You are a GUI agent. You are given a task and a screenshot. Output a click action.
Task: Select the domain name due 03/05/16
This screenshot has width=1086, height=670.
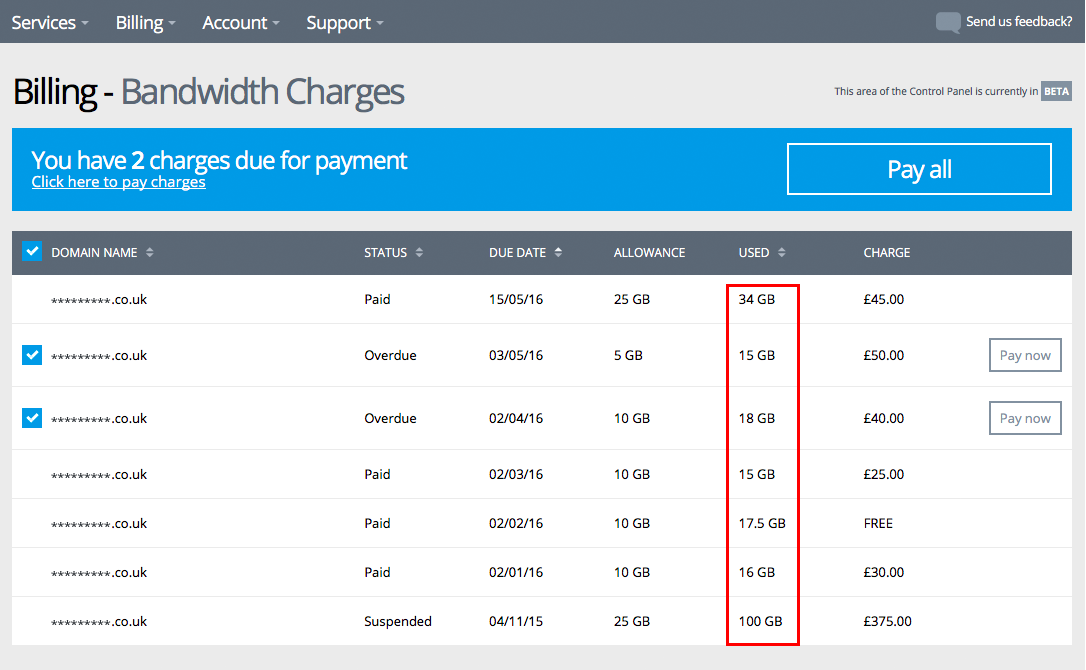tap(99, 355)
